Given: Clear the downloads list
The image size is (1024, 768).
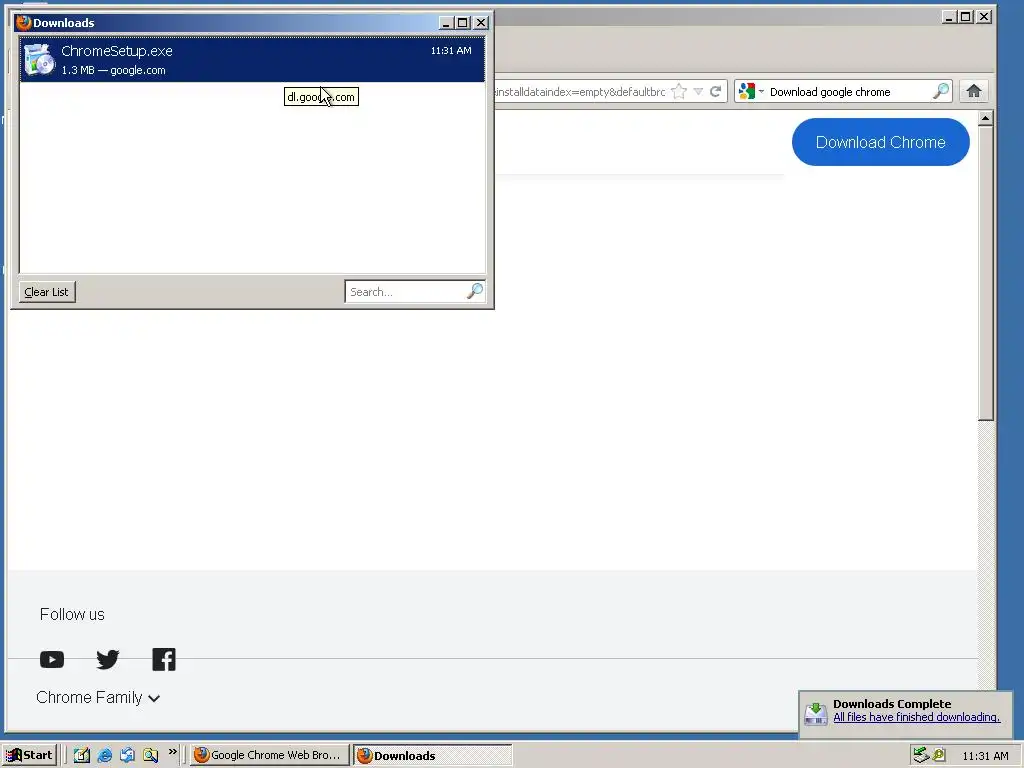Looking at the screenshot, I should [x=47, y=292].
